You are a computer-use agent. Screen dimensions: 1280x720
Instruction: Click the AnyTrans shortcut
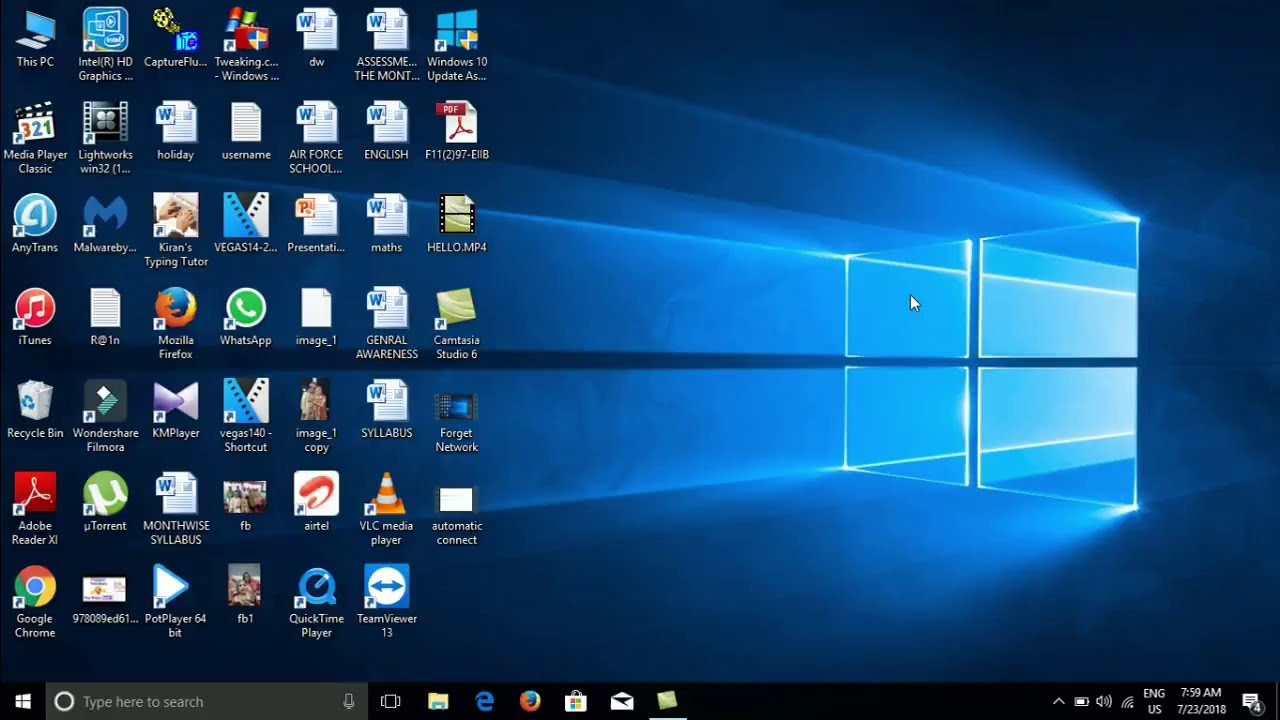point(35,224)
